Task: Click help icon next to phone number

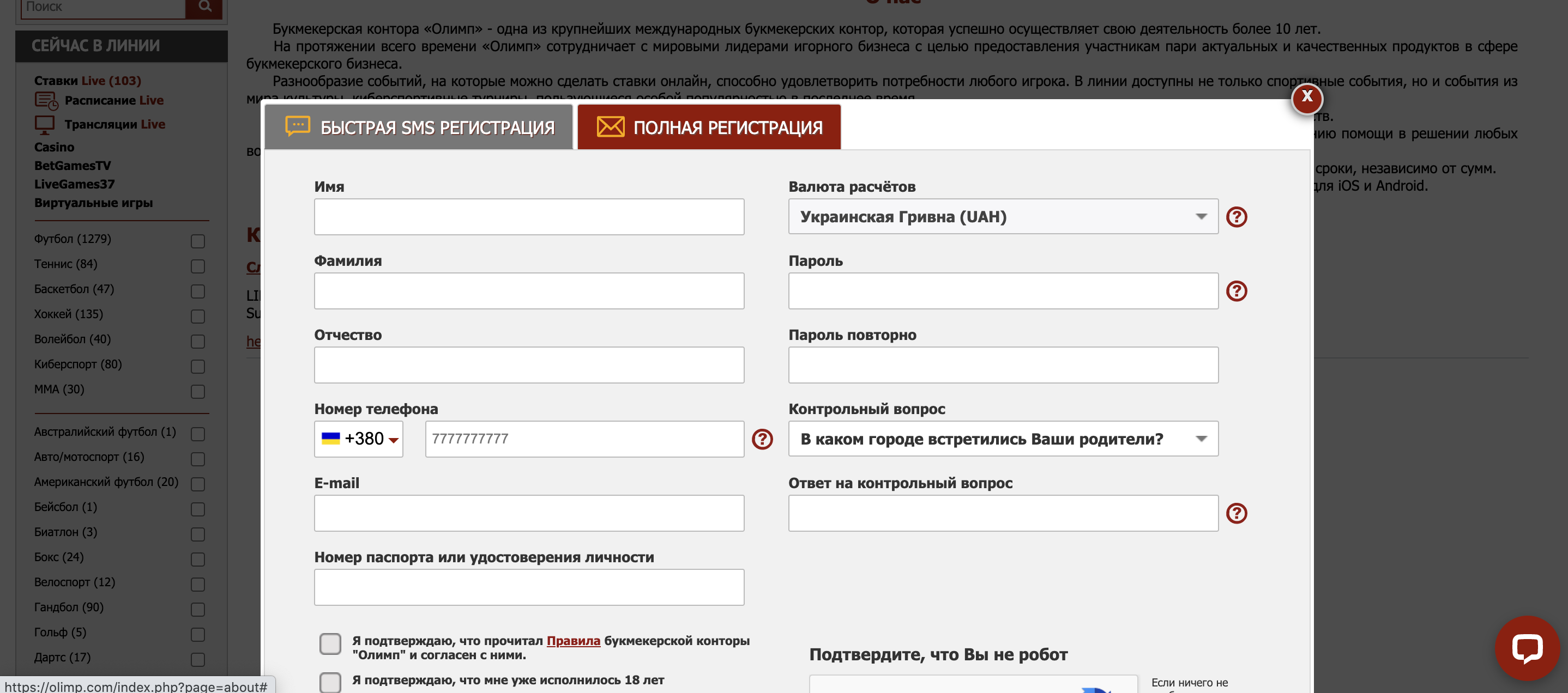Action: click(x=762, y=439)
